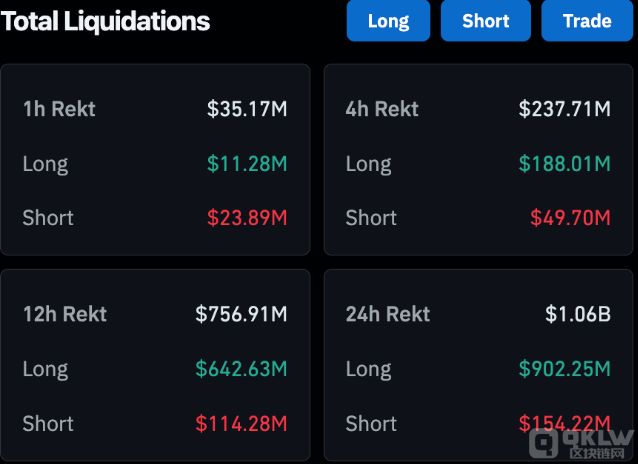Select the 24h Long value $902.25M
Viewport: 638px width, 464px height.
click(x=564, y=369)
